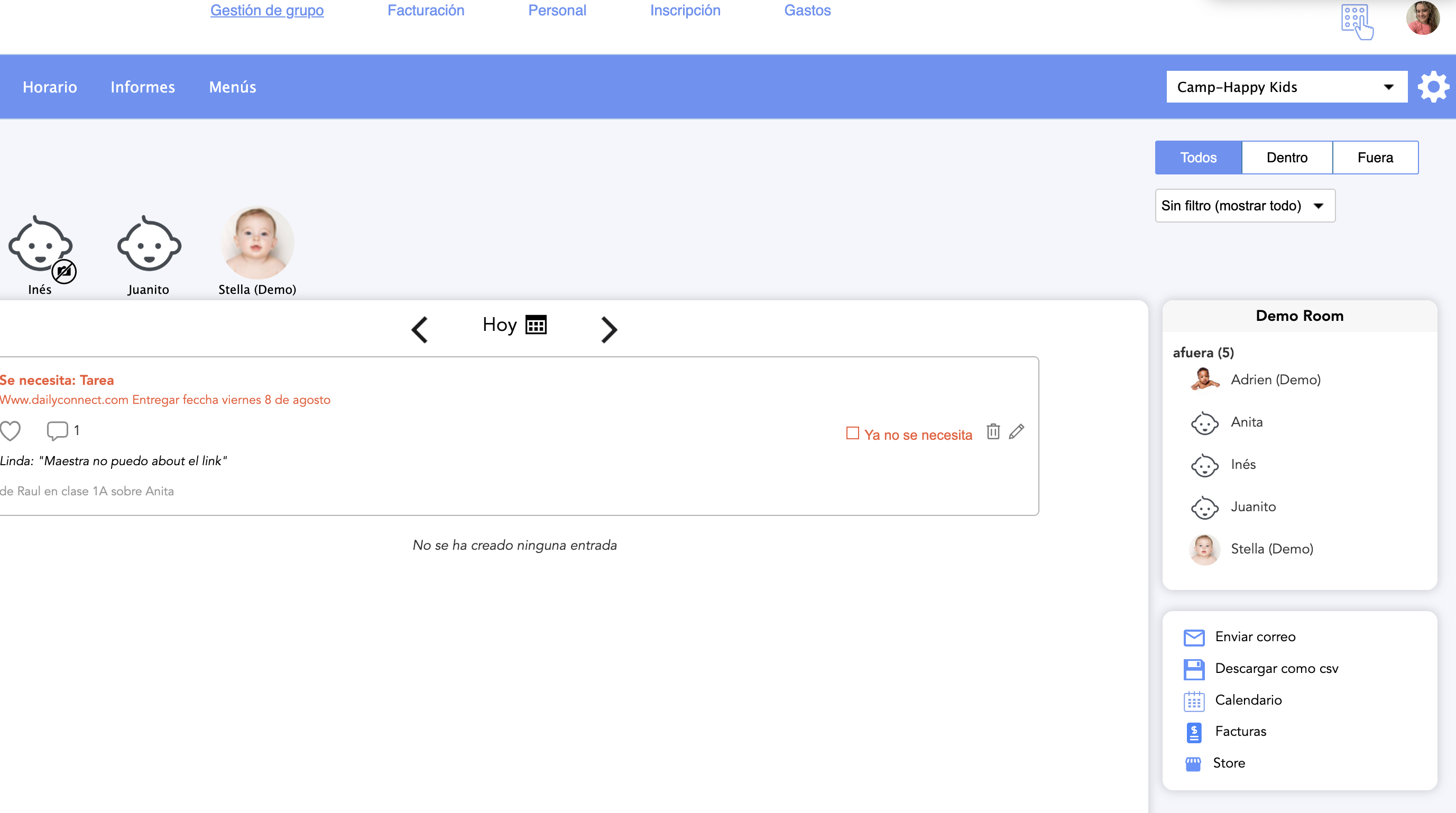Check the 'Ya no se necesita' checkbox

click(852, 433)
